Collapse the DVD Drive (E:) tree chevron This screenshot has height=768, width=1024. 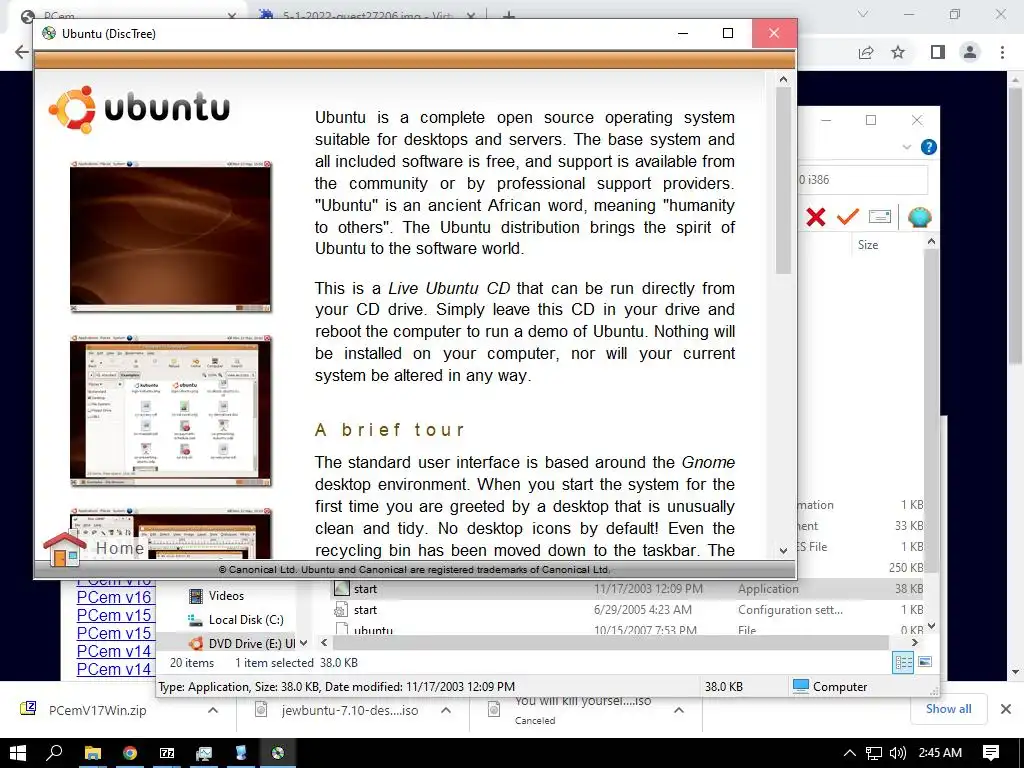(x=304, y=643)
